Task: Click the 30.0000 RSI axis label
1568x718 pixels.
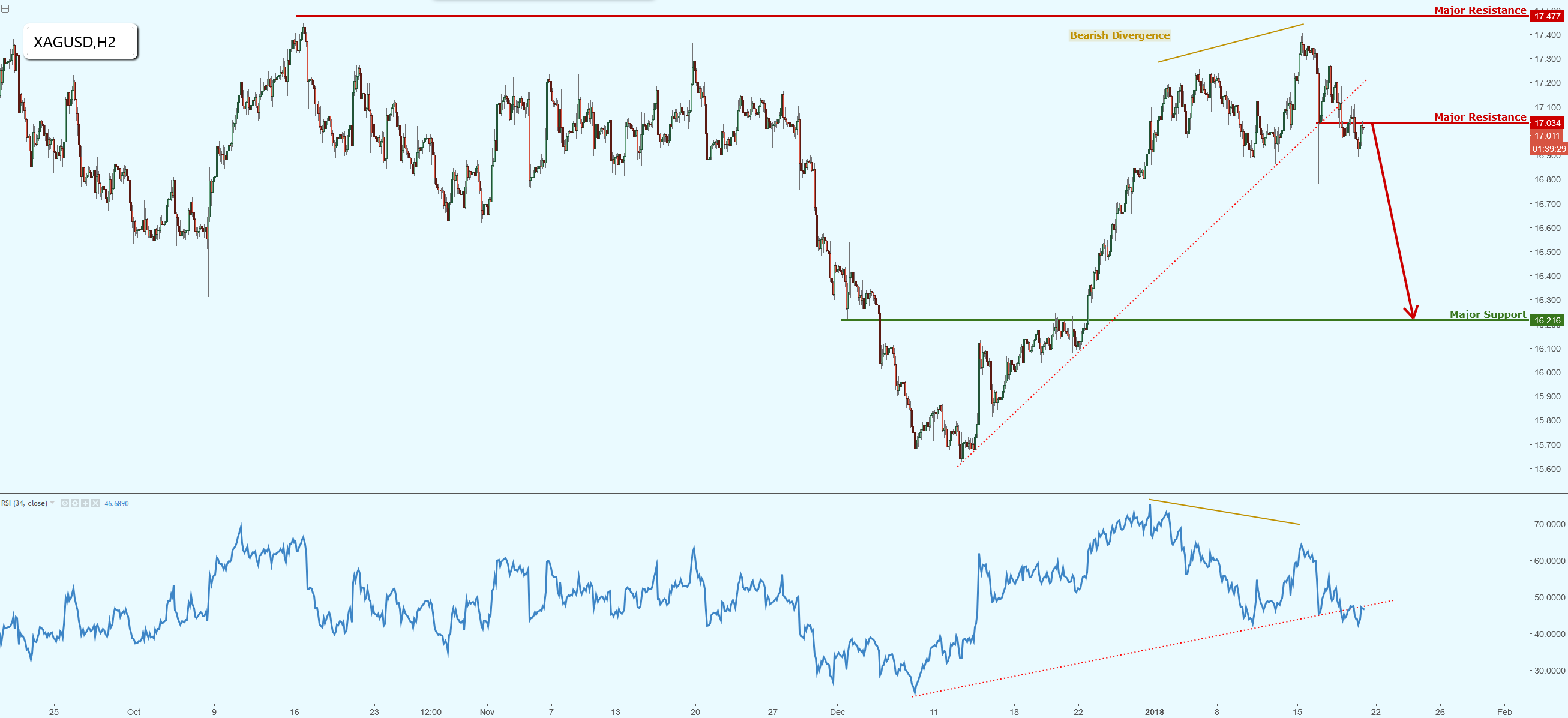Action: tap(1549, 670)
